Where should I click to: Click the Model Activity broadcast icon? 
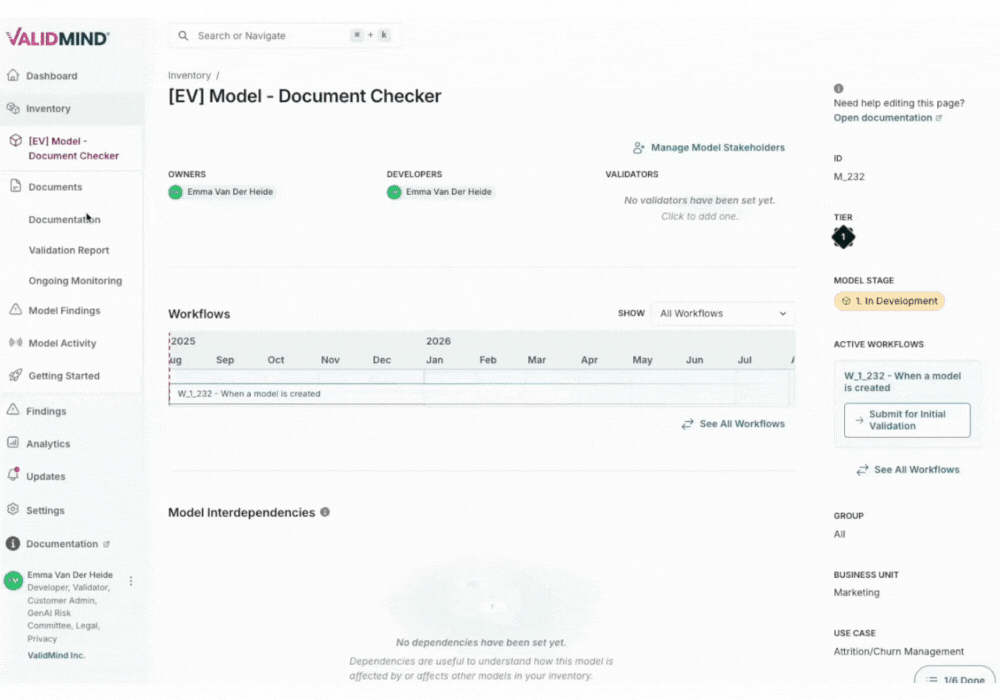point(15,342)
